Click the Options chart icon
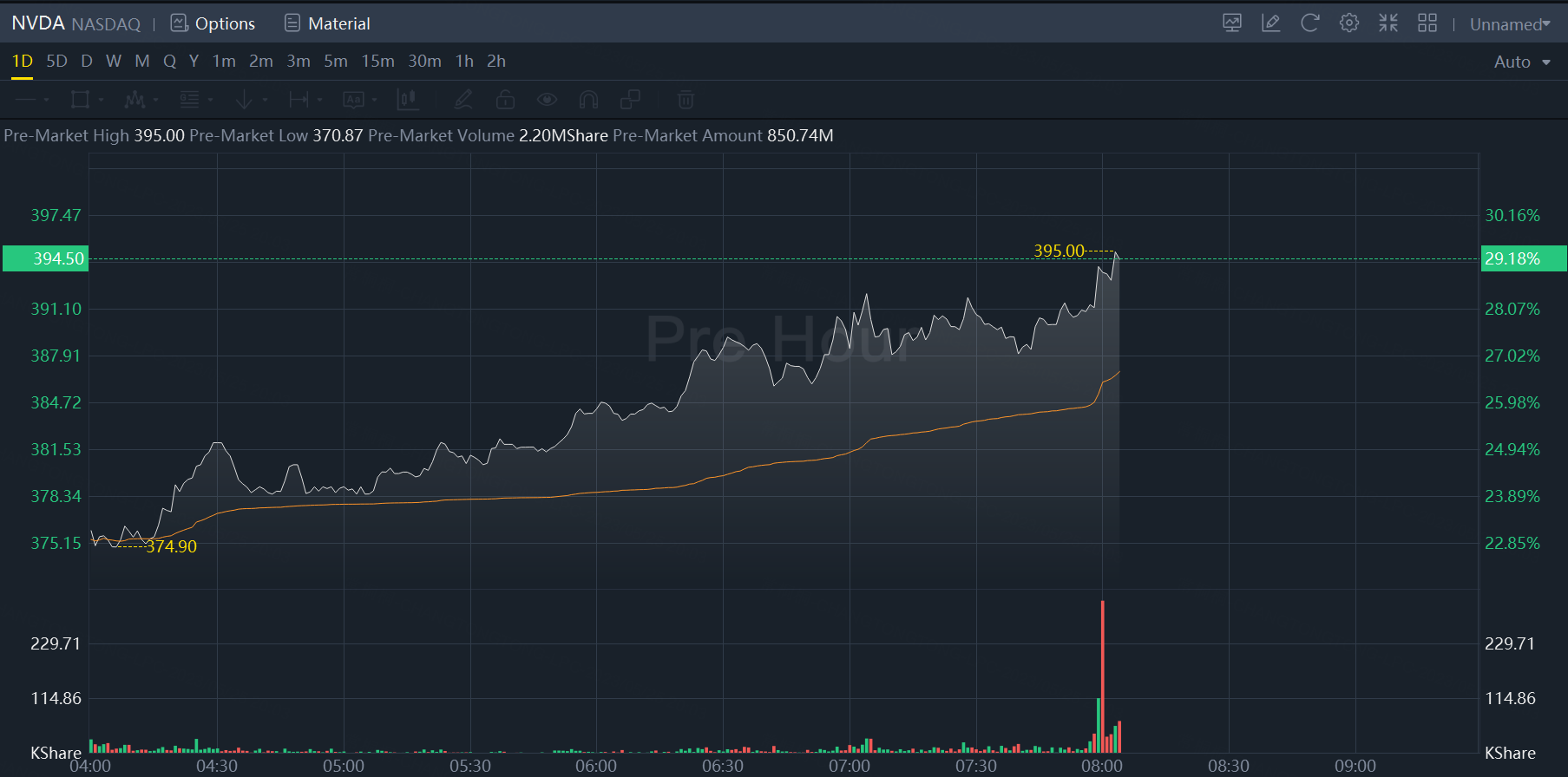 coord(180,23)
